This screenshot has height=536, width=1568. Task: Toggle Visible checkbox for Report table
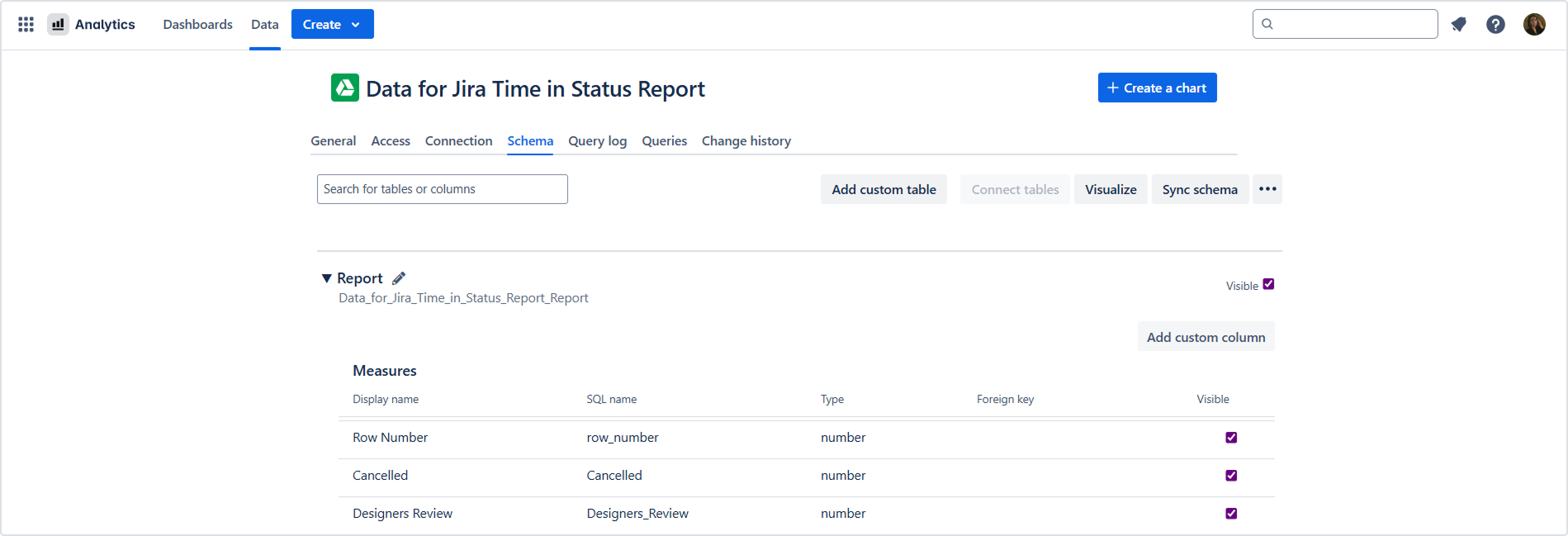pyautogui.click(x=1268, y=284)
